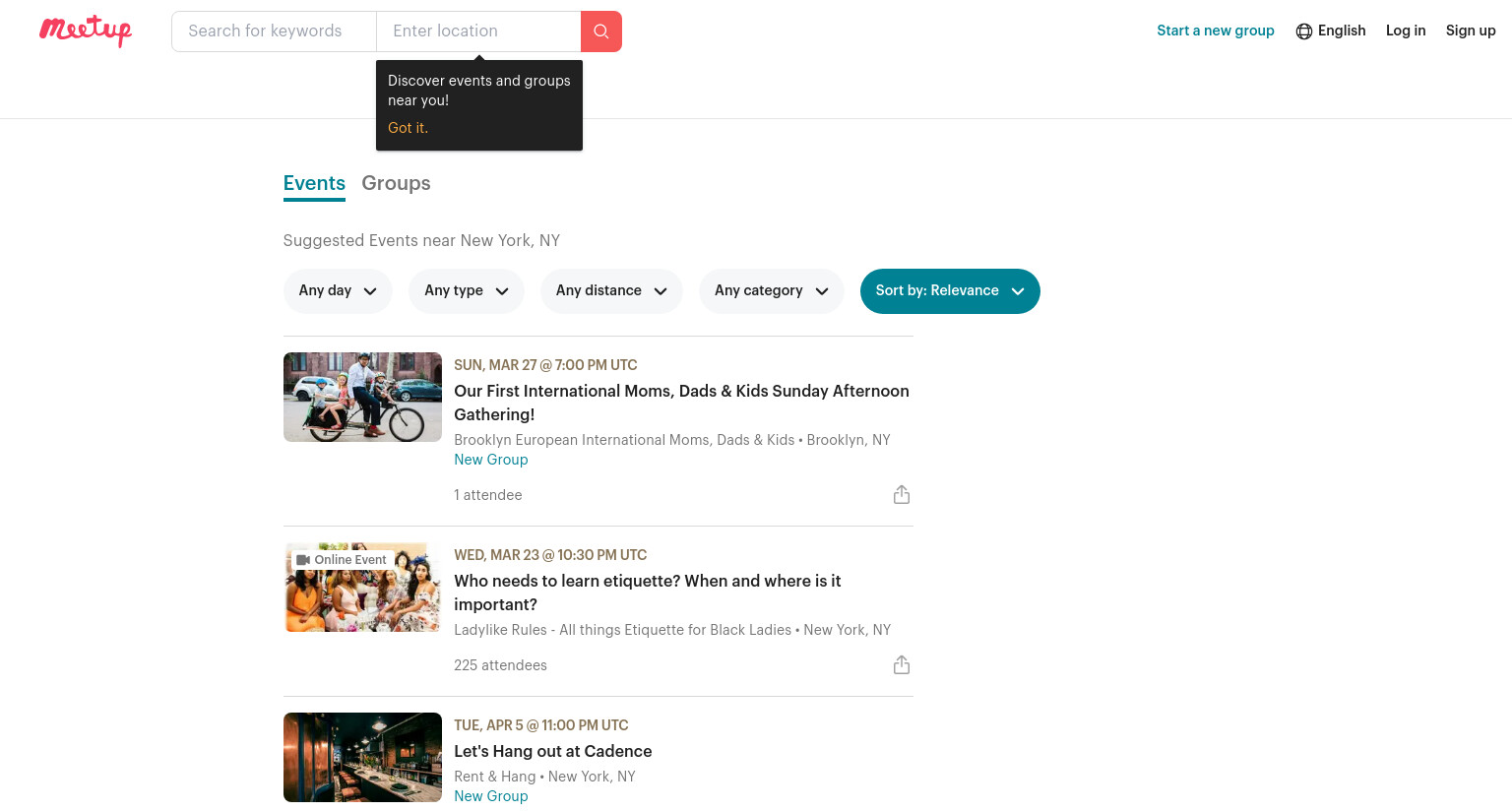
Task: Click Suggested Events near New York, NY heading
Action: pyautogui.click(x=421, y=241)
